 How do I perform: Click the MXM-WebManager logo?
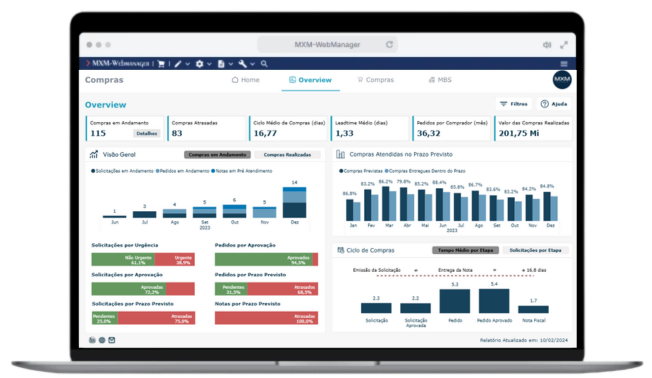[117, 64]
